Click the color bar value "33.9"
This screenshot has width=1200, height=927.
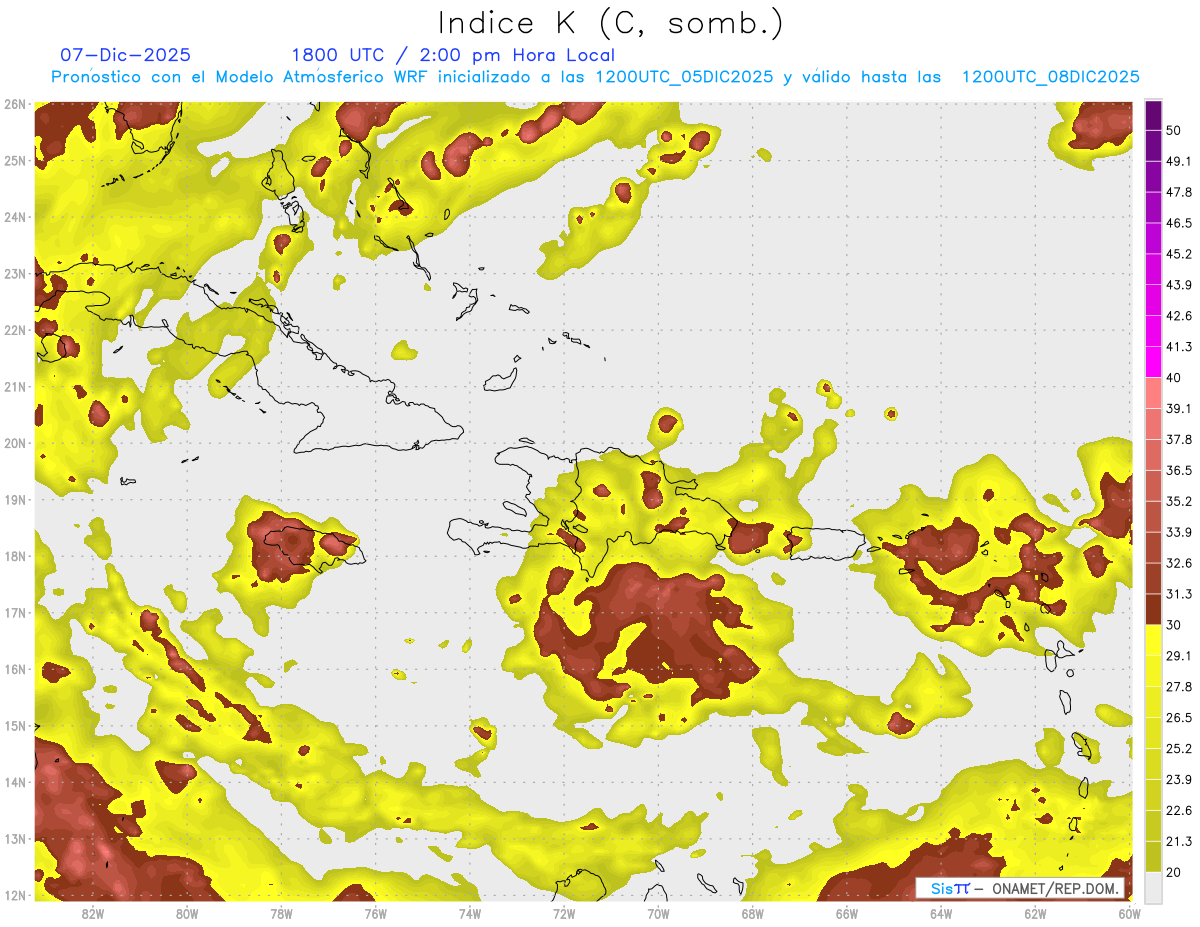(x=1179, y=532)
